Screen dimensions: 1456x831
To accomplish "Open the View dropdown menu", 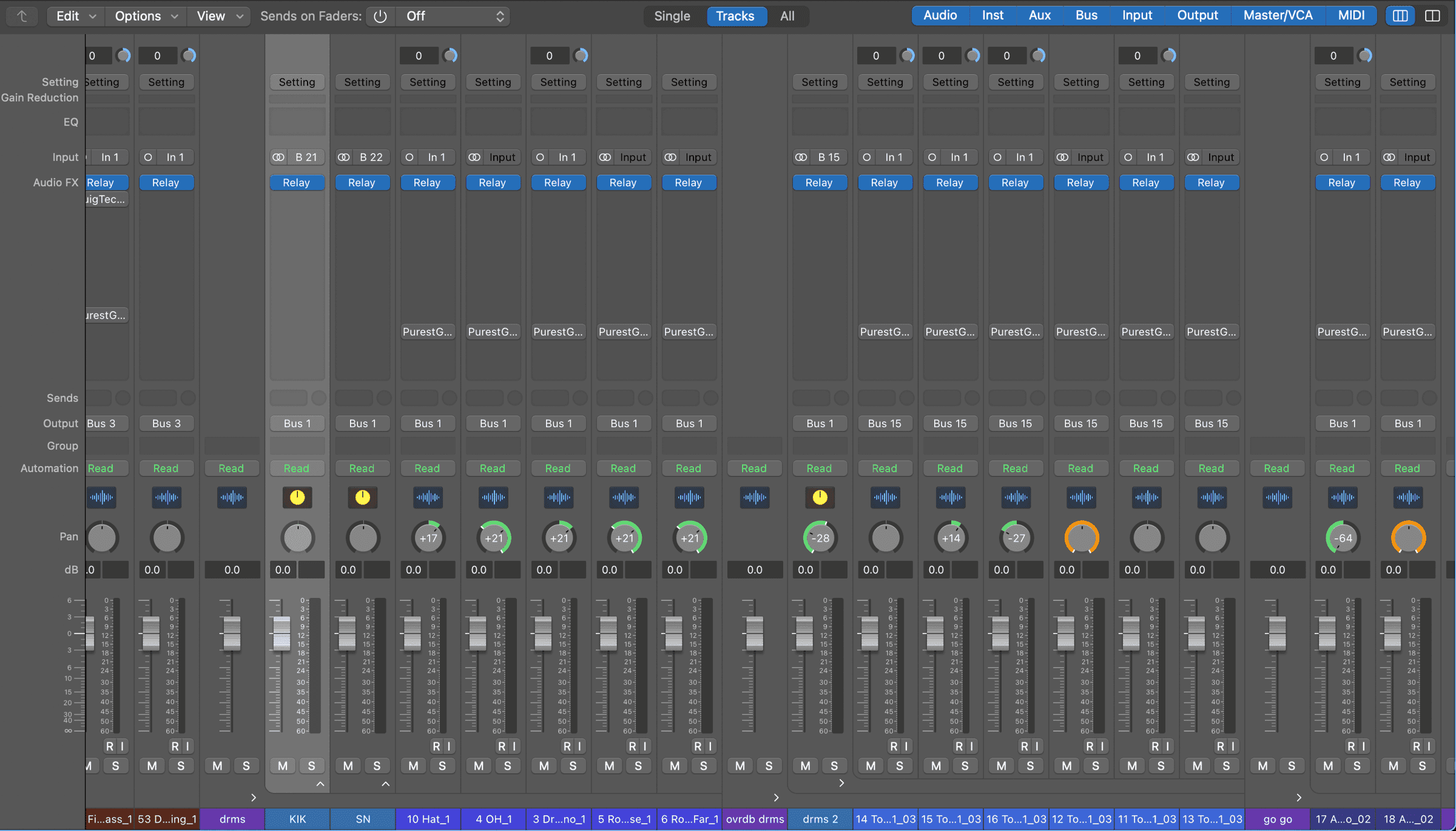I will (219, 16).
